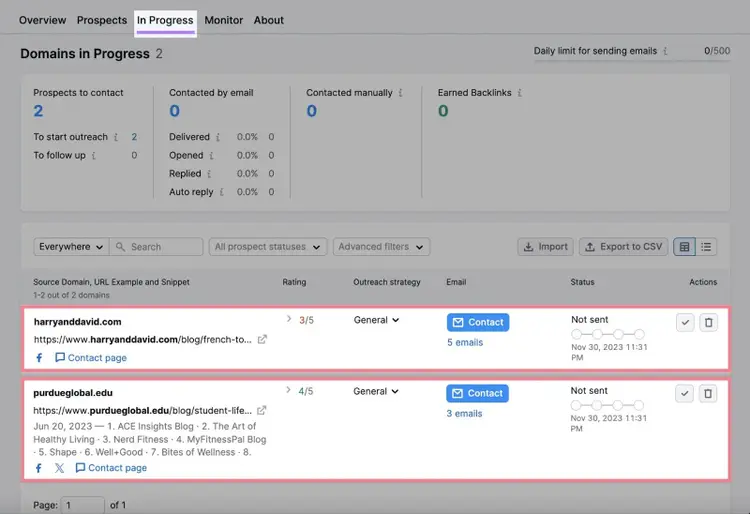The height and width of the screenshot is (514, 750).
Task: Open All prospect statuses dropdown
Action: [268, 247]
